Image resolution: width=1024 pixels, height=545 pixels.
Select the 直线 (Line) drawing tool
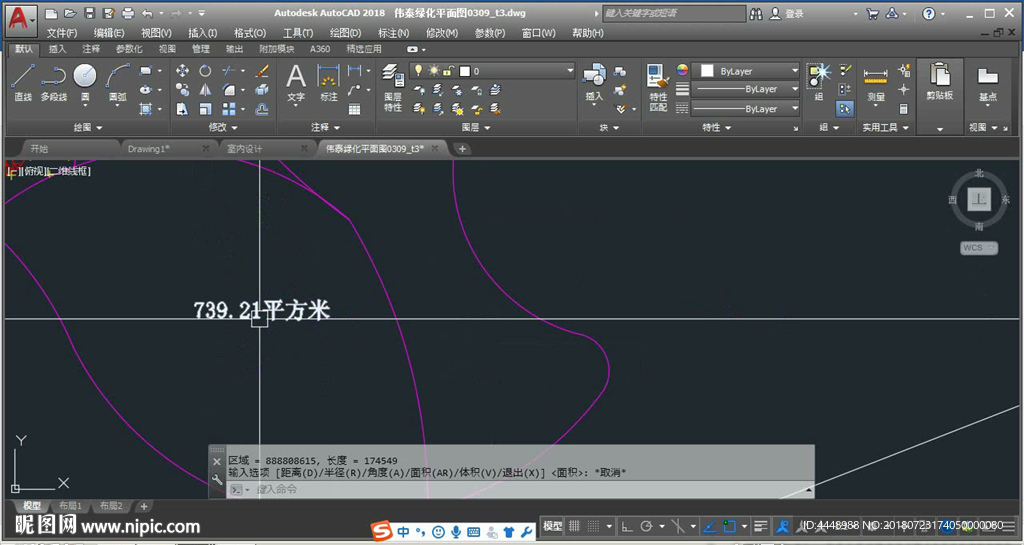[x=23, y=82]
